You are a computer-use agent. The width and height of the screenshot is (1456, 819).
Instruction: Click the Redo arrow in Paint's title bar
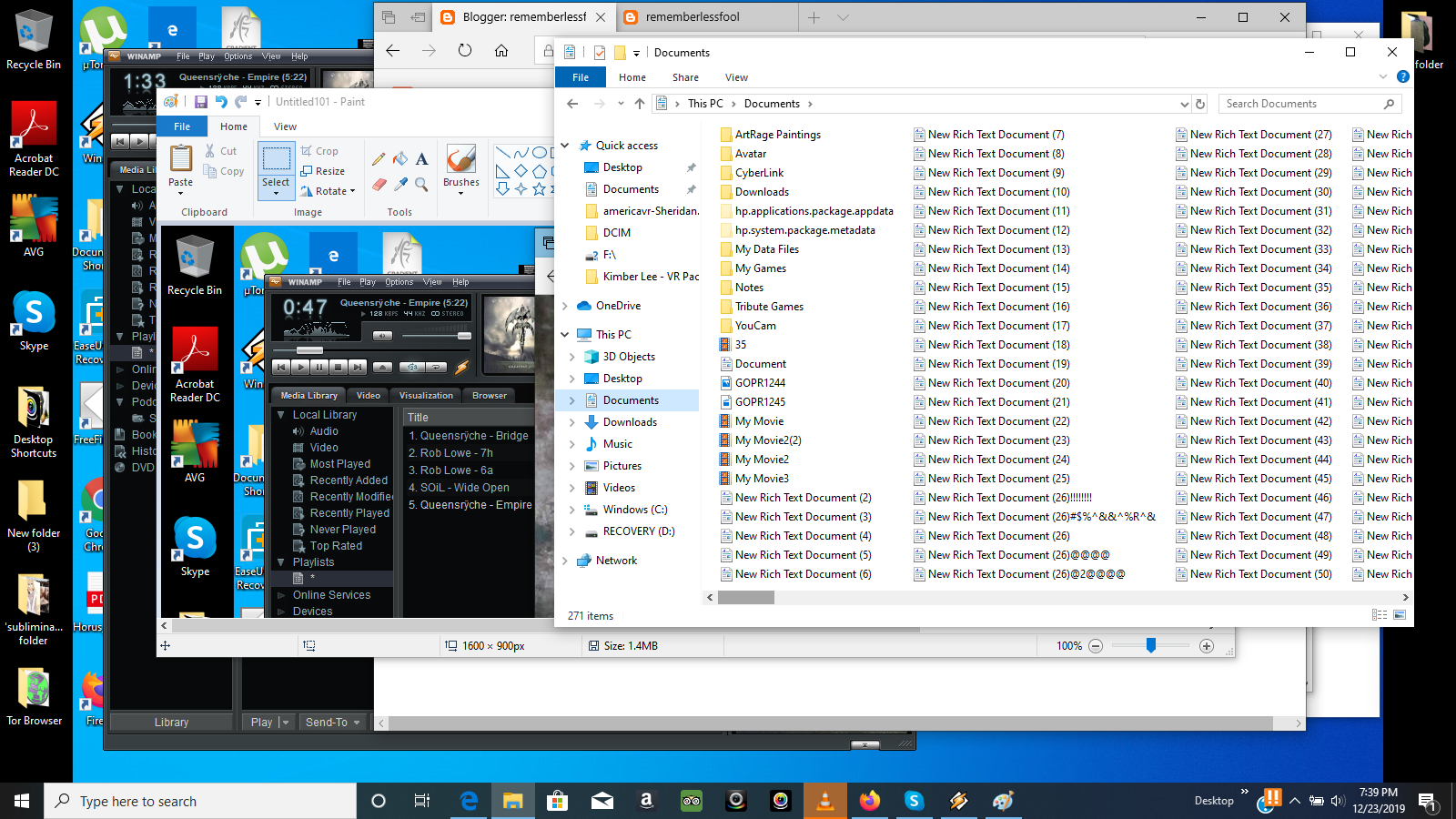click(240, 102)
